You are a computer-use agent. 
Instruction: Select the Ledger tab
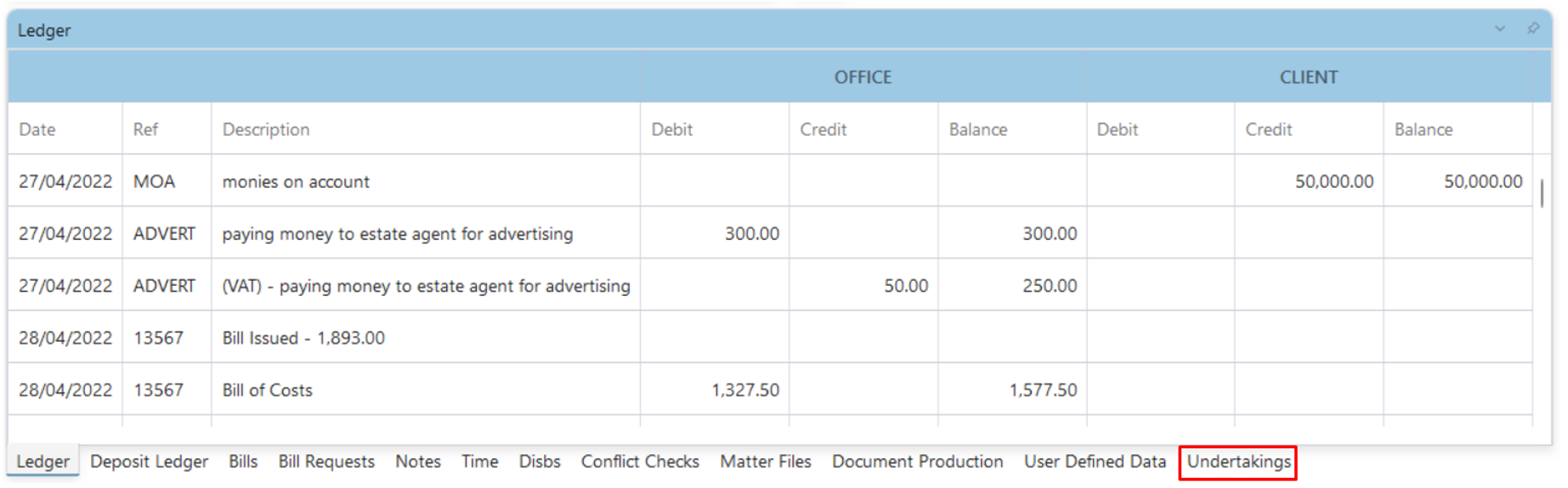[x=43, y=462]
